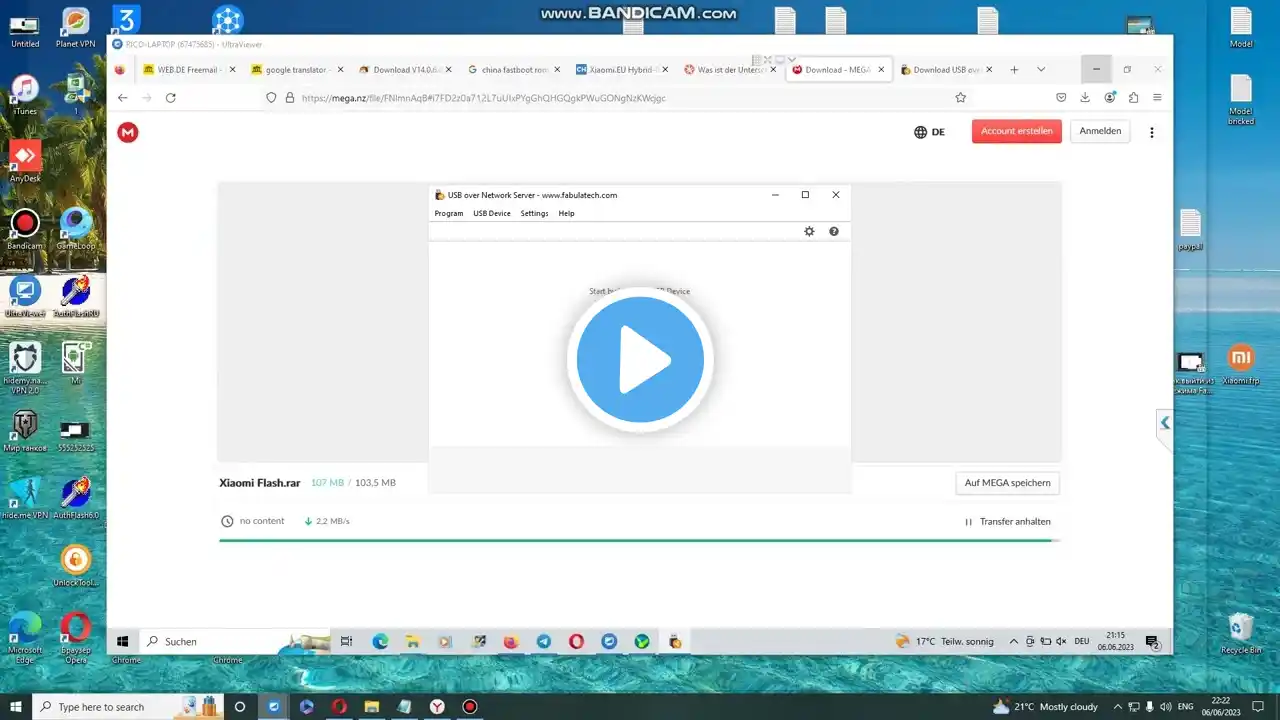Open the USB over Network settings gear
The width and height of the screenshot is (1280, 720).
(x=809, y=231)
